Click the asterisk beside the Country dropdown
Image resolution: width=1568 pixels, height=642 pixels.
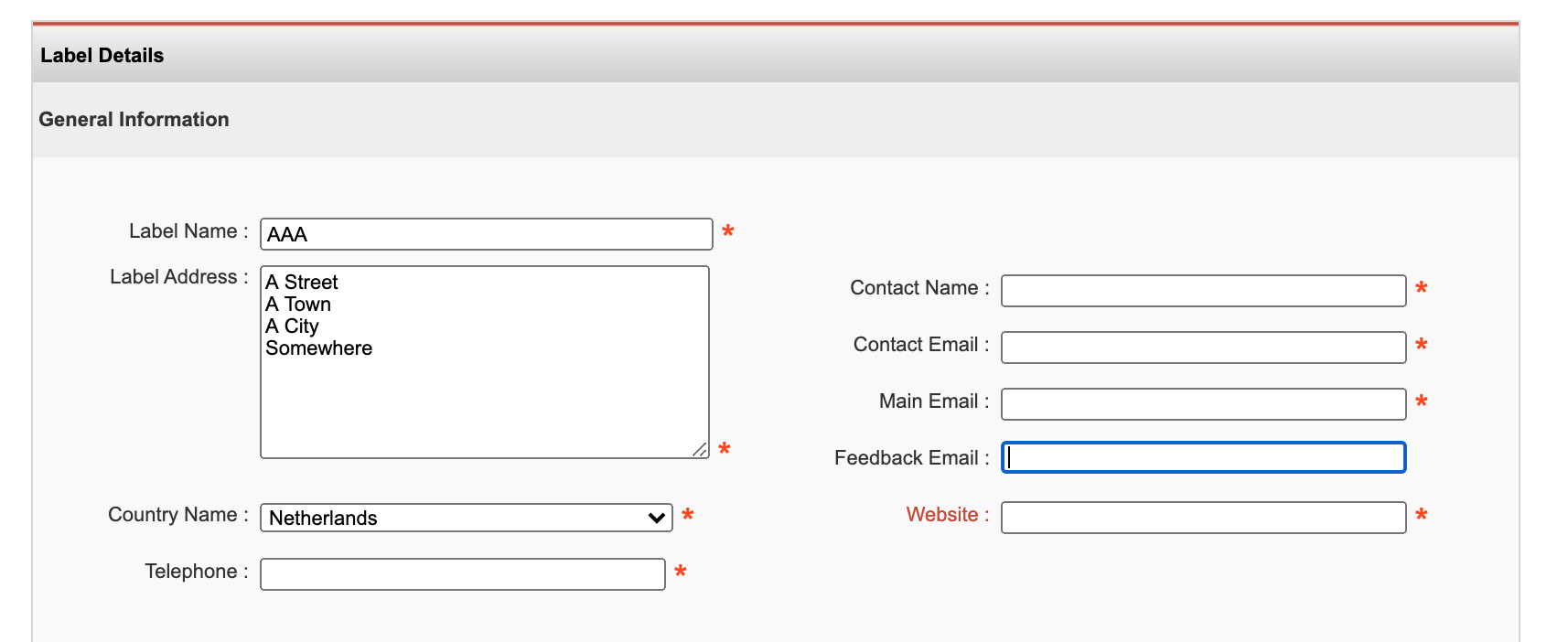point(688,515)
